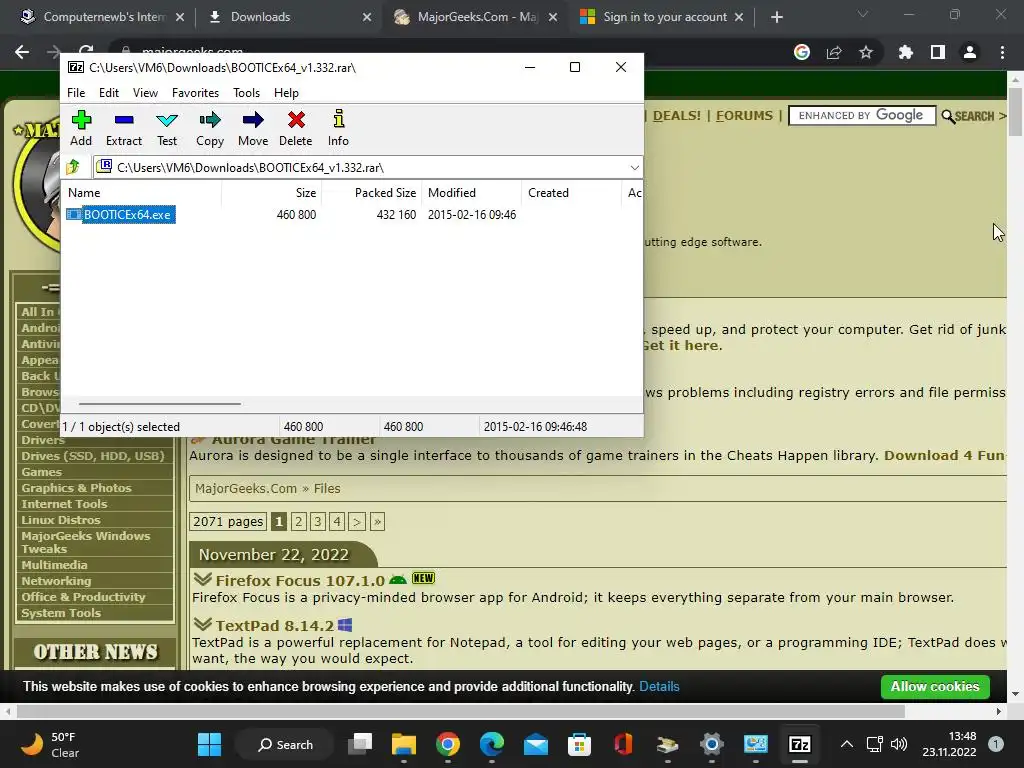Click the Google icon in the address bar
Screen dimensions: 1024x768
click(802, 52)
